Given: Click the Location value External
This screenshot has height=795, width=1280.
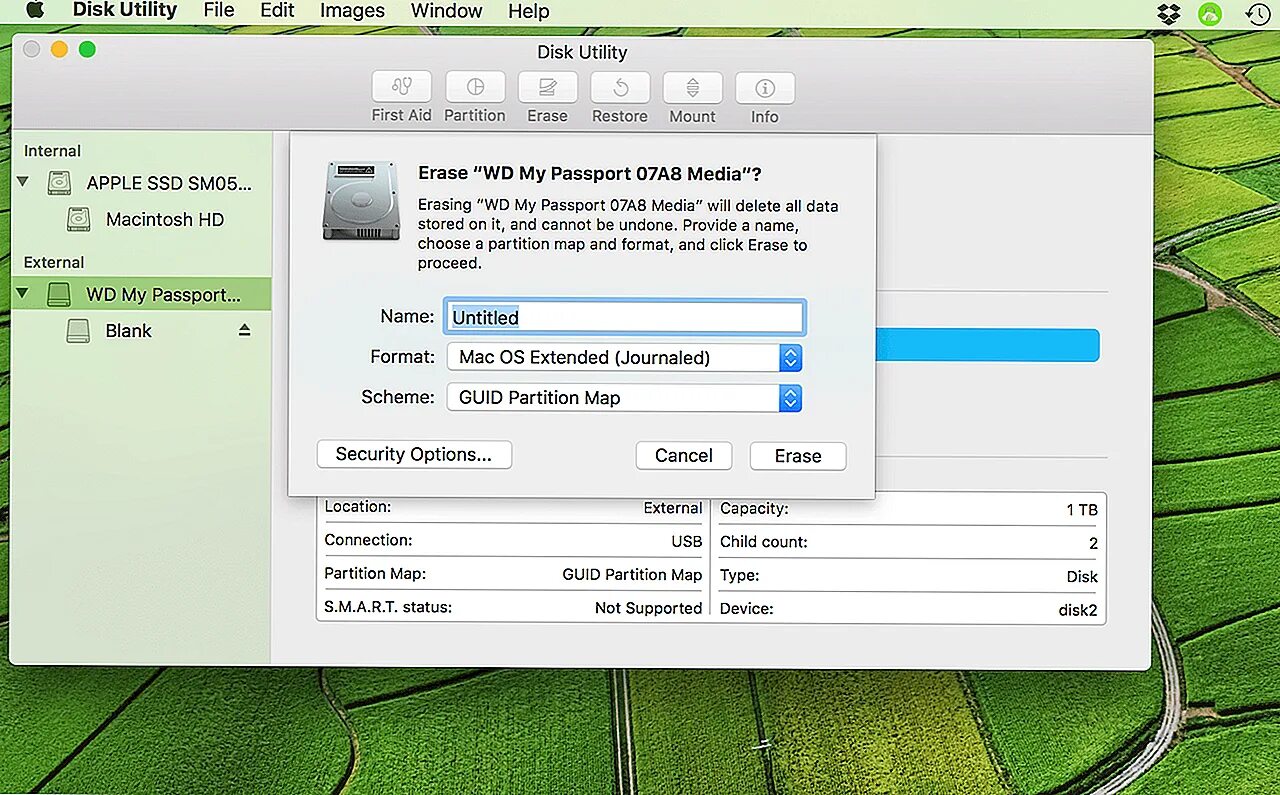Looking at the screenshot, I should [x=673, y=508].
